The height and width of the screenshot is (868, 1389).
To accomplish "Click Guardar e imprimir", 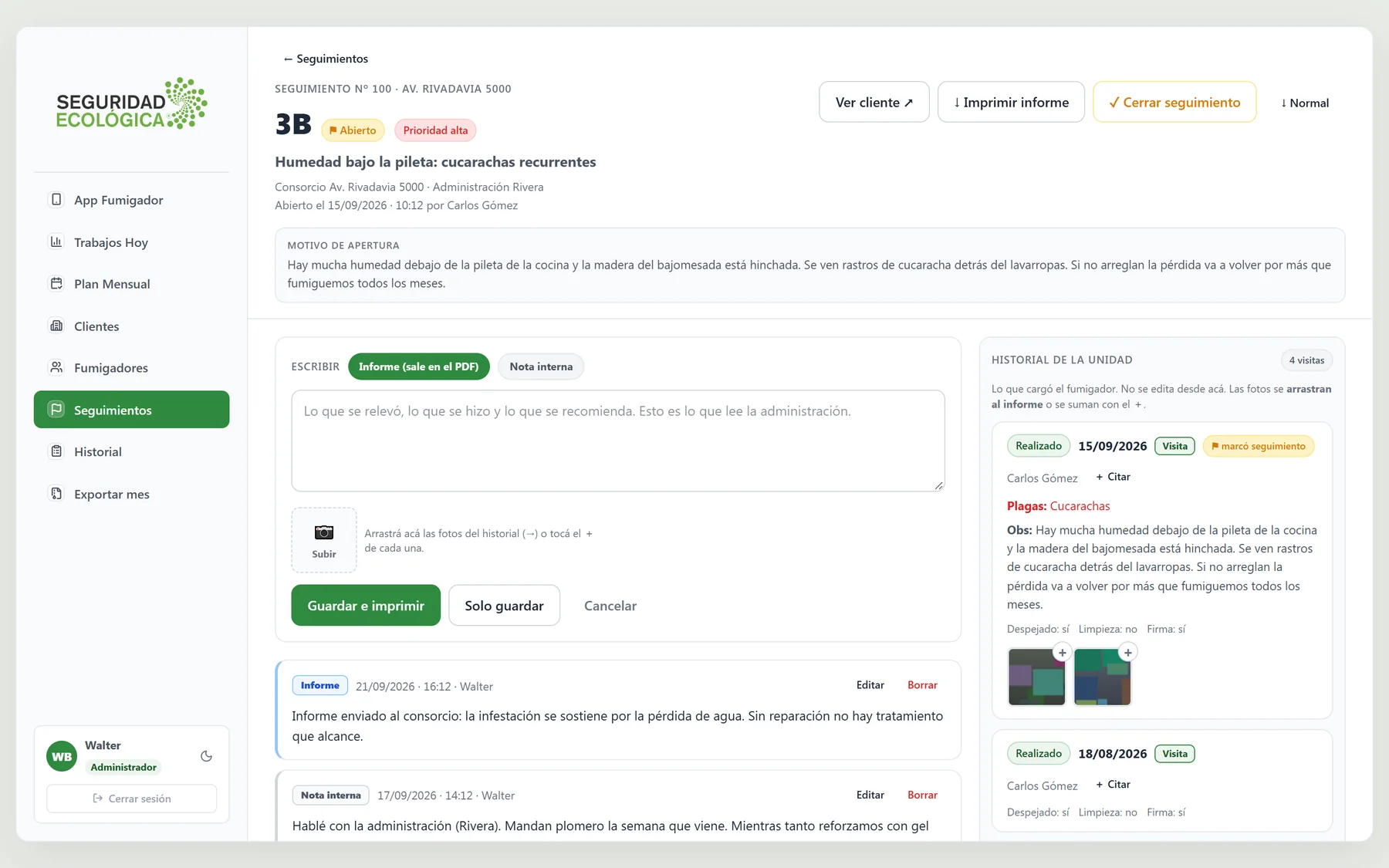I will point(366,606).
